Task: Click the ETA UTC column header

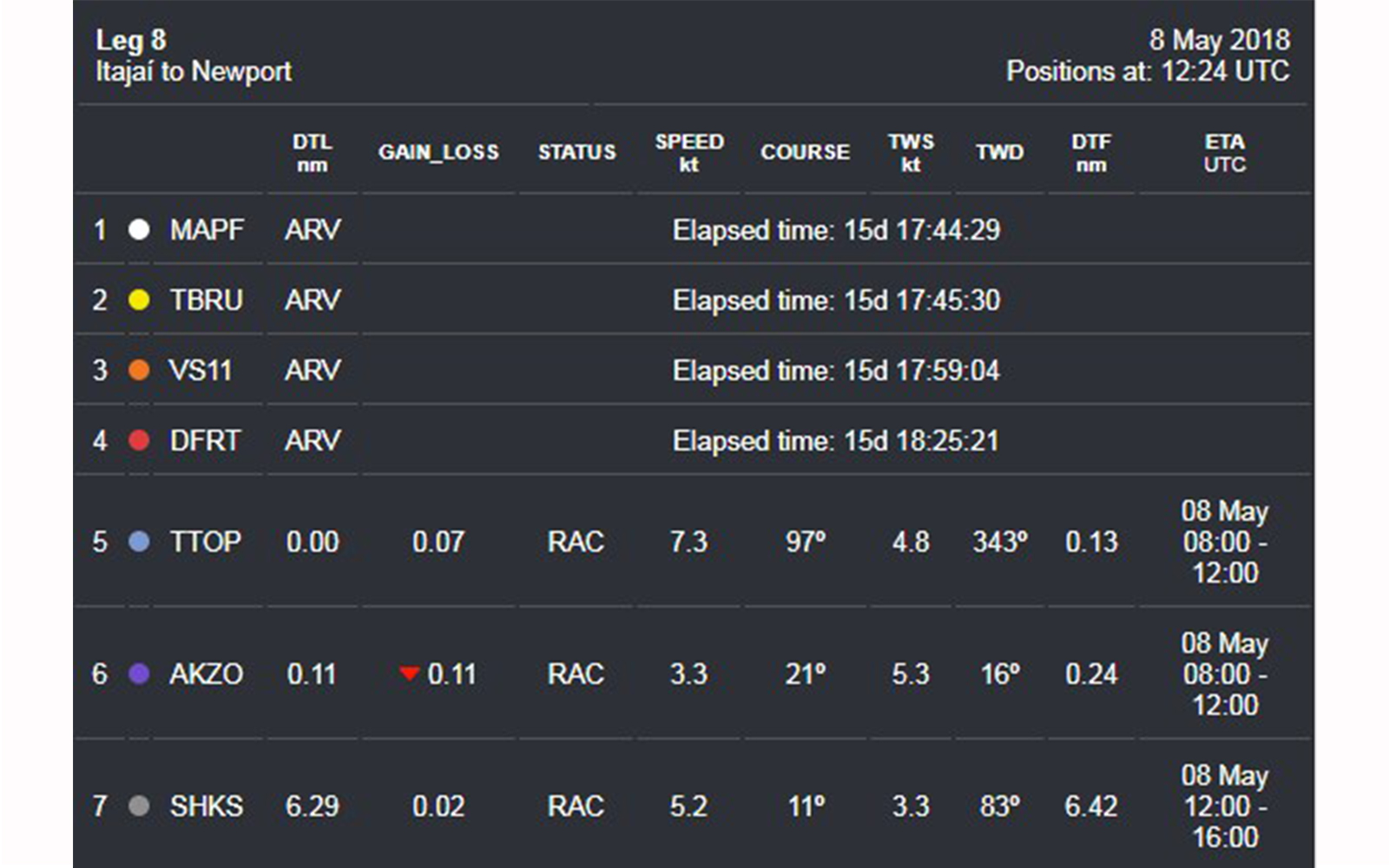Action: point(1224,153)
